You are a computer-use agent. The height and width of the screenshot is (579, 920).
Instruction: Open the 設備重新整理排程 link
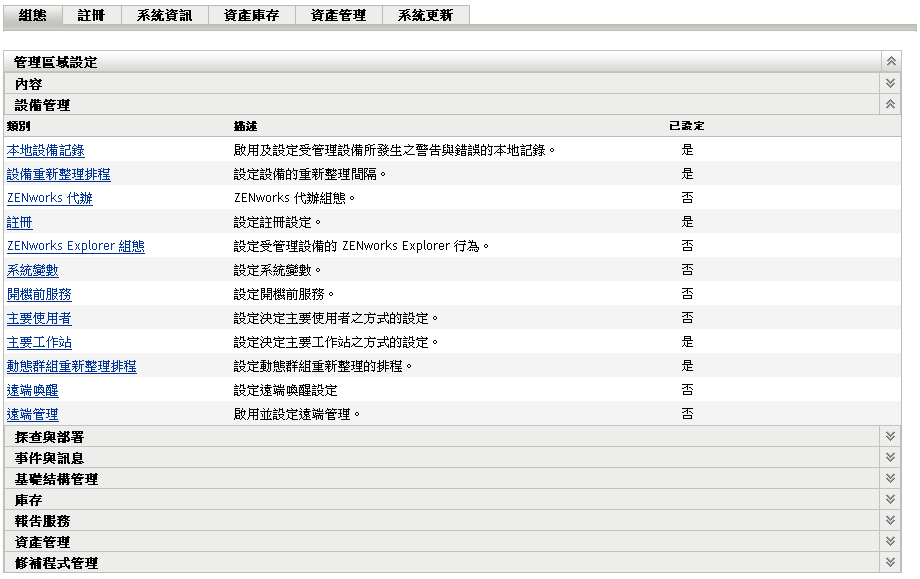(x=59, y=174)
